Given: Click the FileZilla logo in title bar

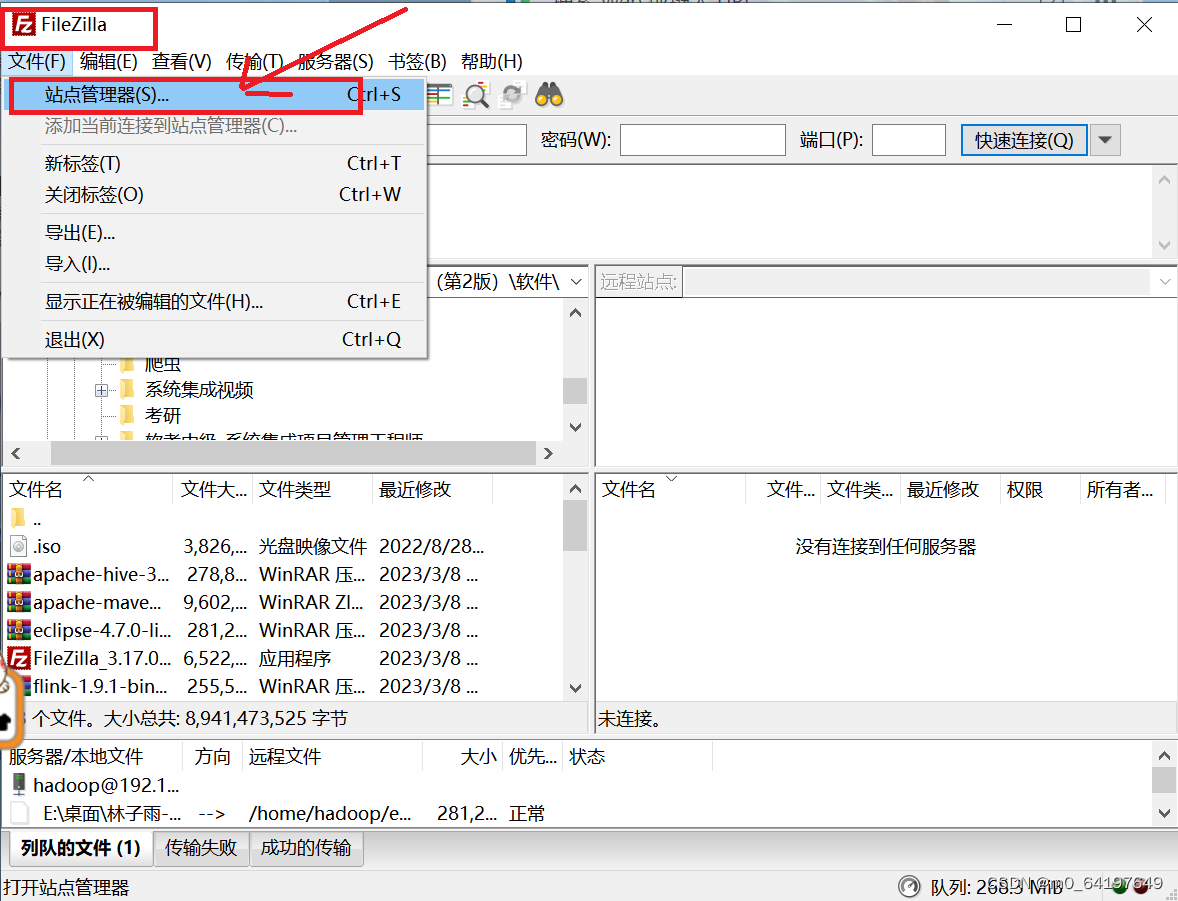Looking at the screenshot, I should pos(23,25).
